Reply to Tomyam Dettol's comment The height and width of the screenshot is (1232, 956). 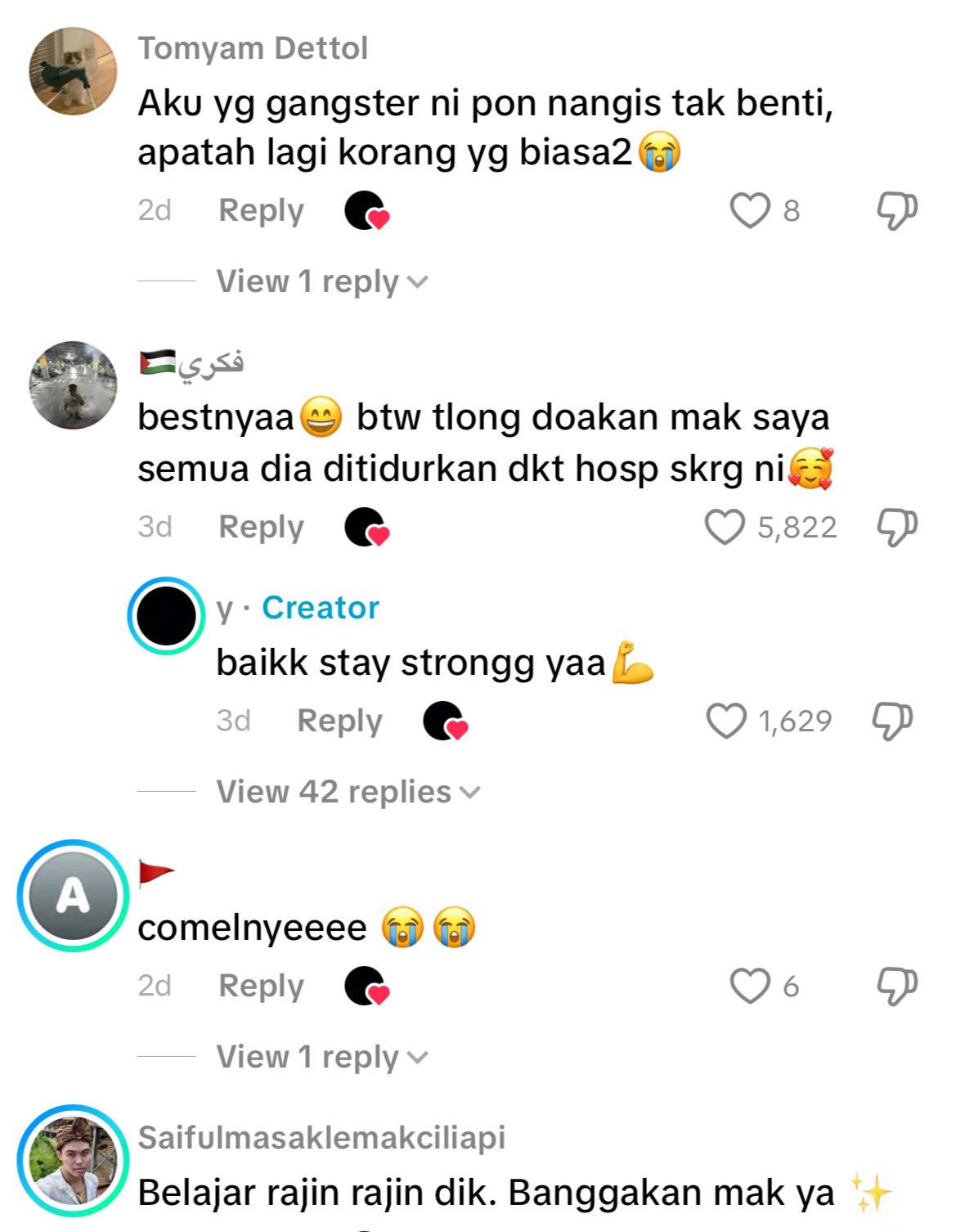261,211
